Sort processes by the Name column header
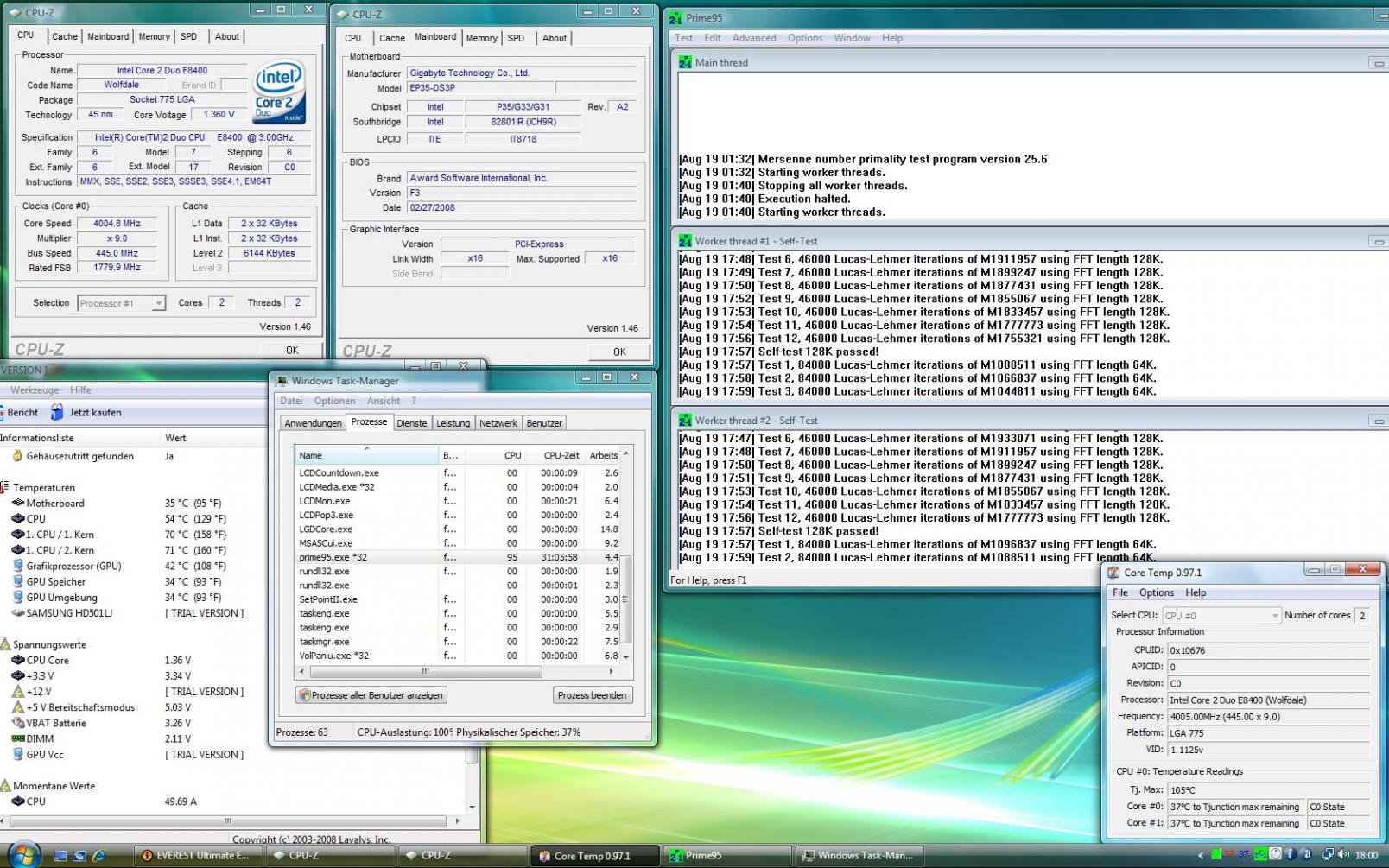The width and height of the screenshot is (1389, 868). (366, 455)
